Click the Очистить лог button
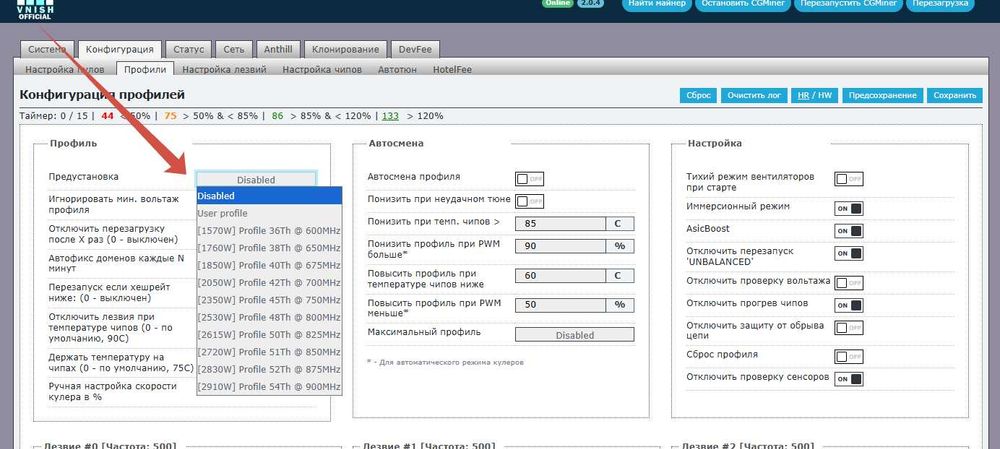The width and height of the screenshot is (1000, 449). (x=754, y=96)
